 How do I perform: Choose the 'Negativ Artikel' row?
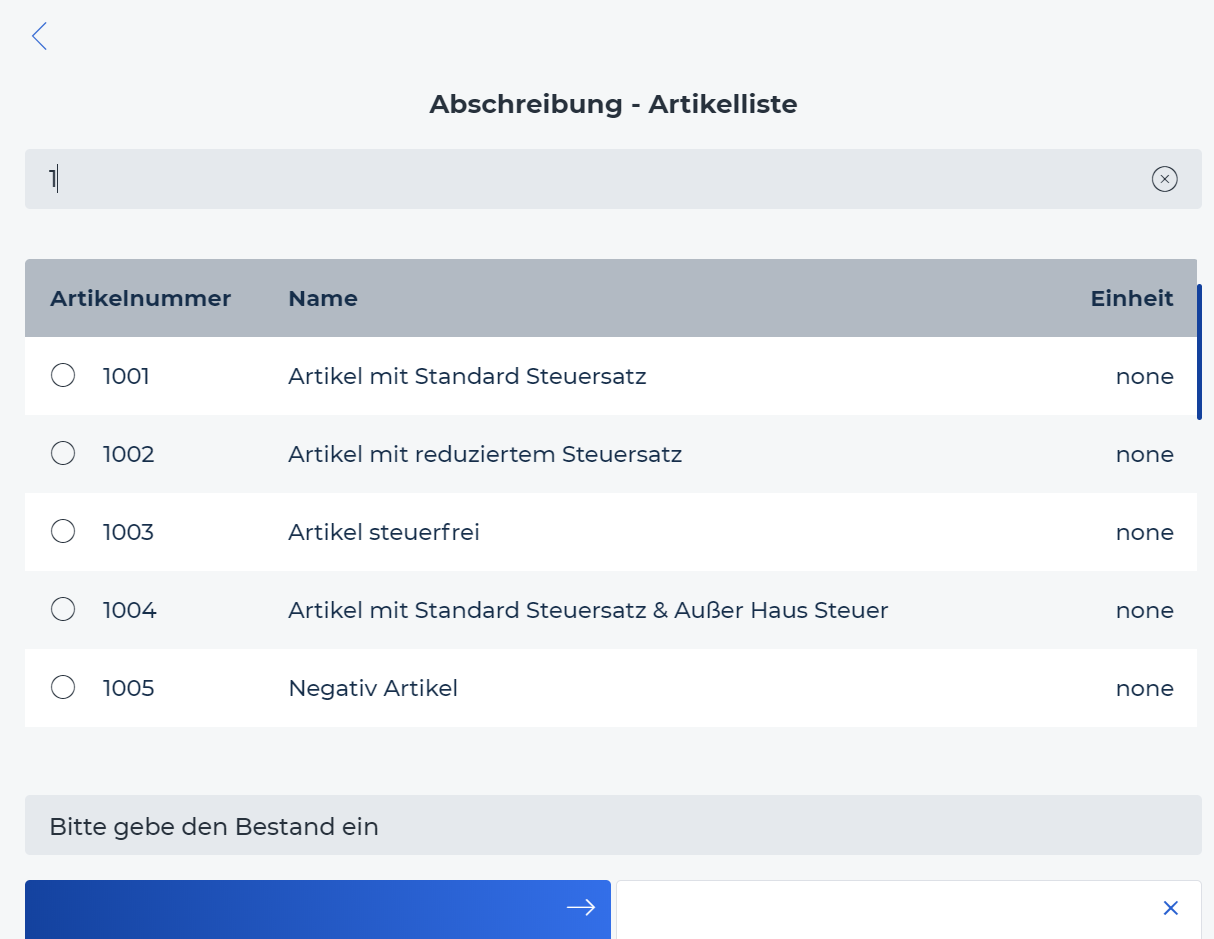coord(611,688)
